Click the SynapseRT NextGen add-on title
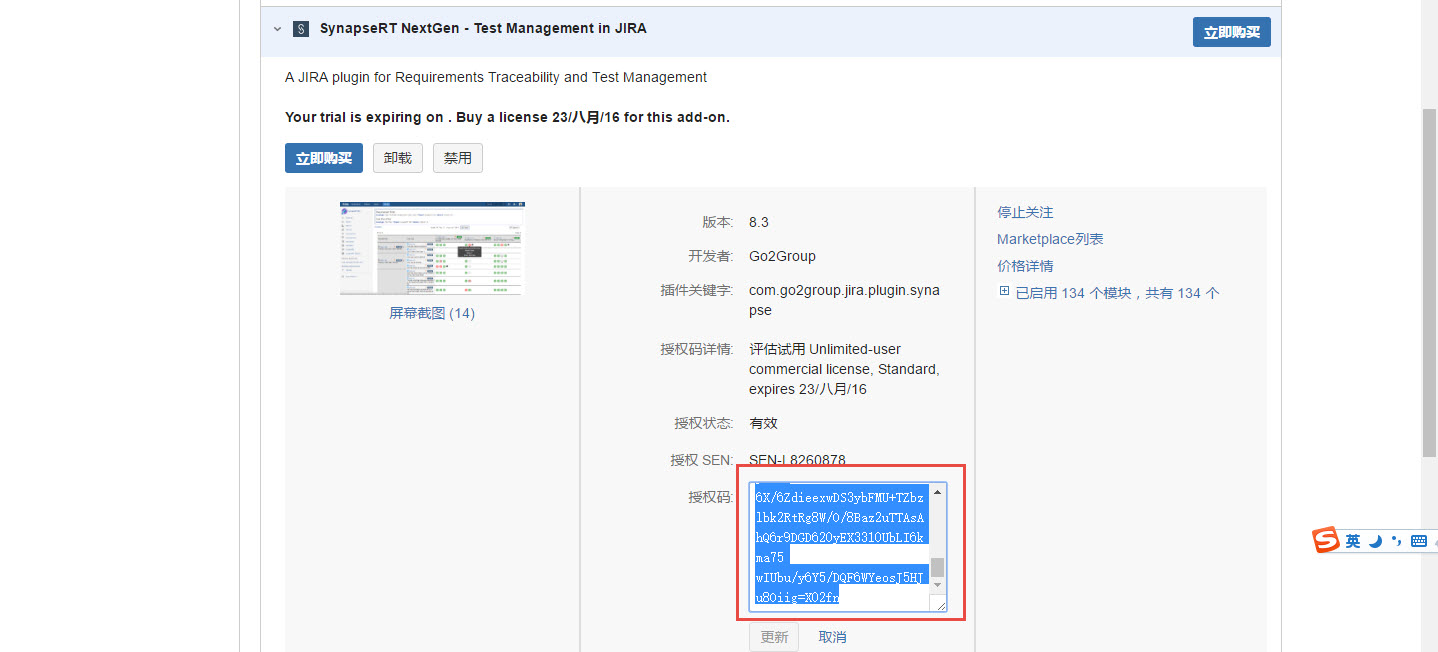 click(483, 29)
